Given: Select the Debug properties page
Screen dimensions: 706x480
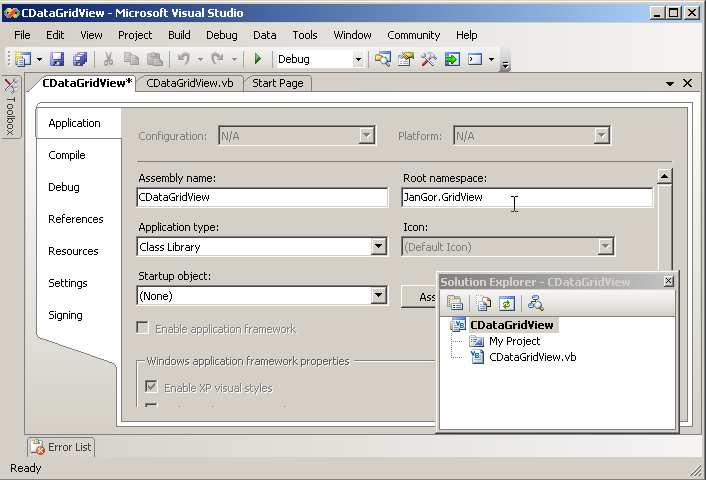Looking at the screenshot, I should point(64,187).
